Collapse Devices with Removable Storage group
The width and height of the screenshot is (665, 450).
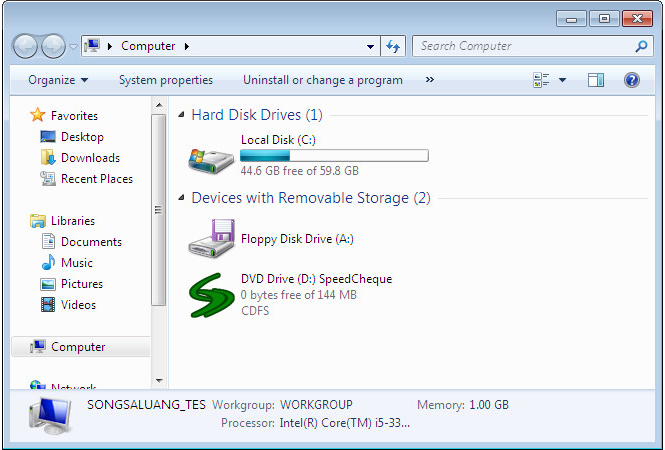coord(182,198)
